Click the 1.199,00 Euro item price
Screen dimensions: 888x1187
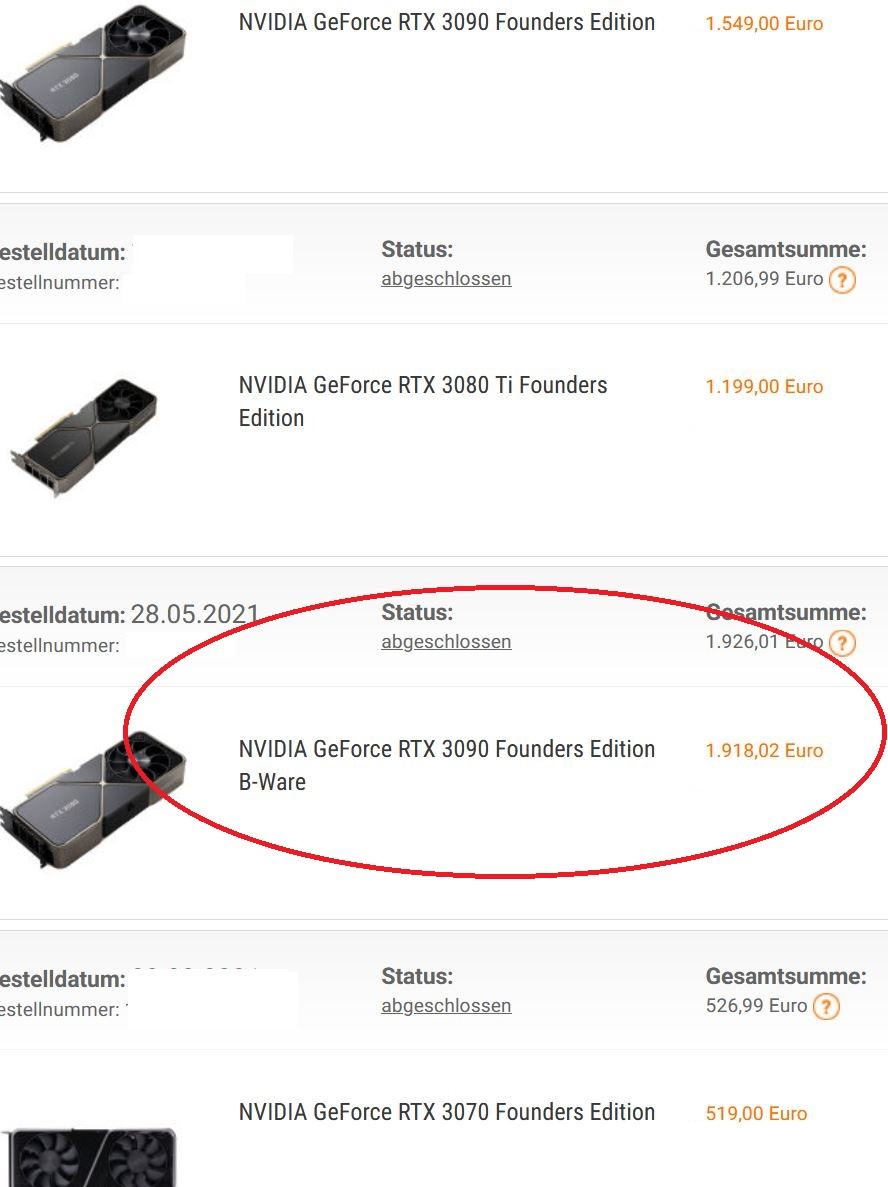(764, 387)
